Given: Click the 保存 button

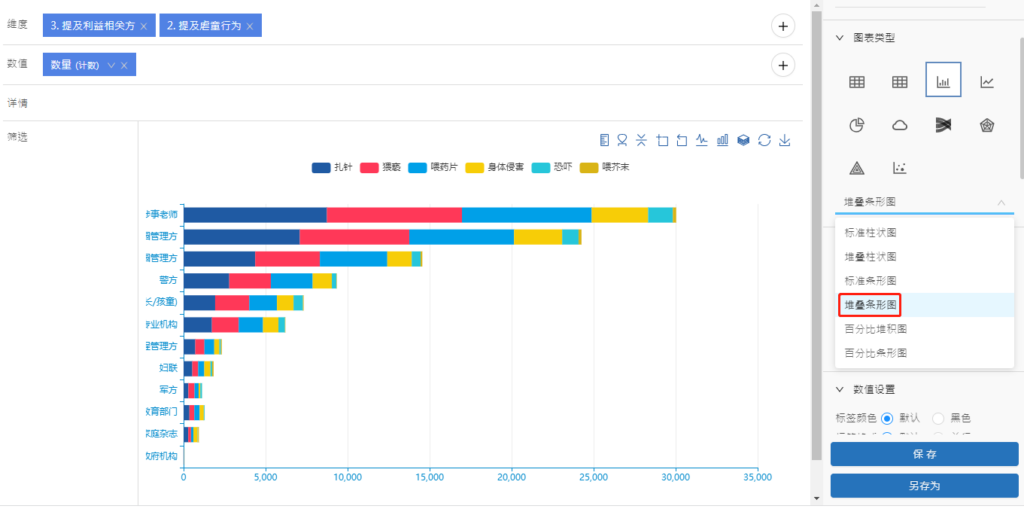Looking at the screenshot, I should [924, 455].
